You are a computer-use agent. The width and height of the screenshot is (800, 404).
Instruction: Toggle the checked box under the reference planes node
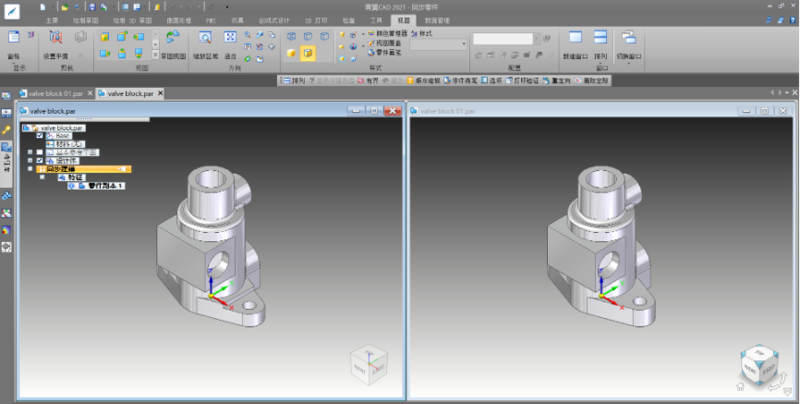tap(40, 160)
